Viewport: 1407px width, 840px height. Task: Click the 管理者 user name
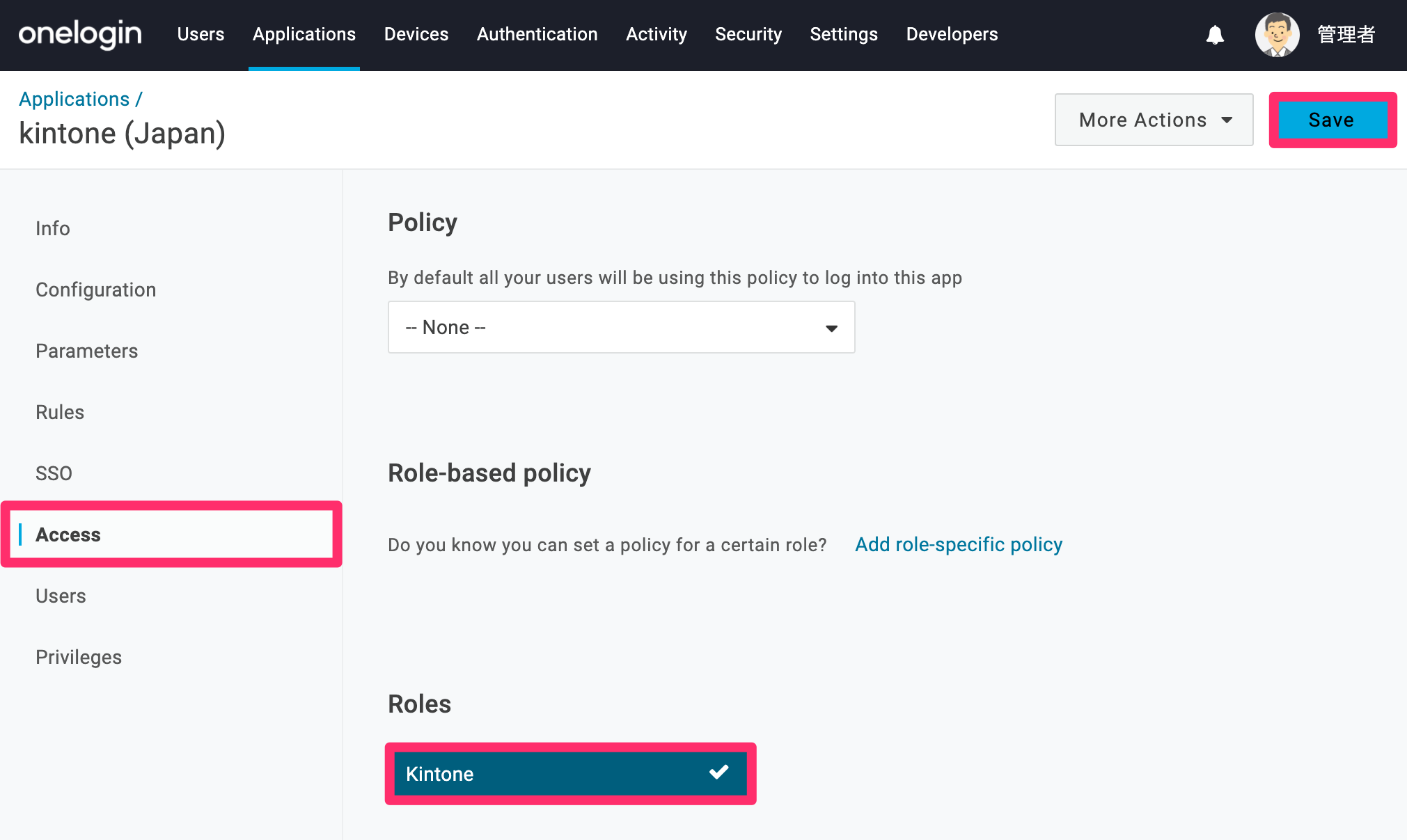[x=1346, y=35]
